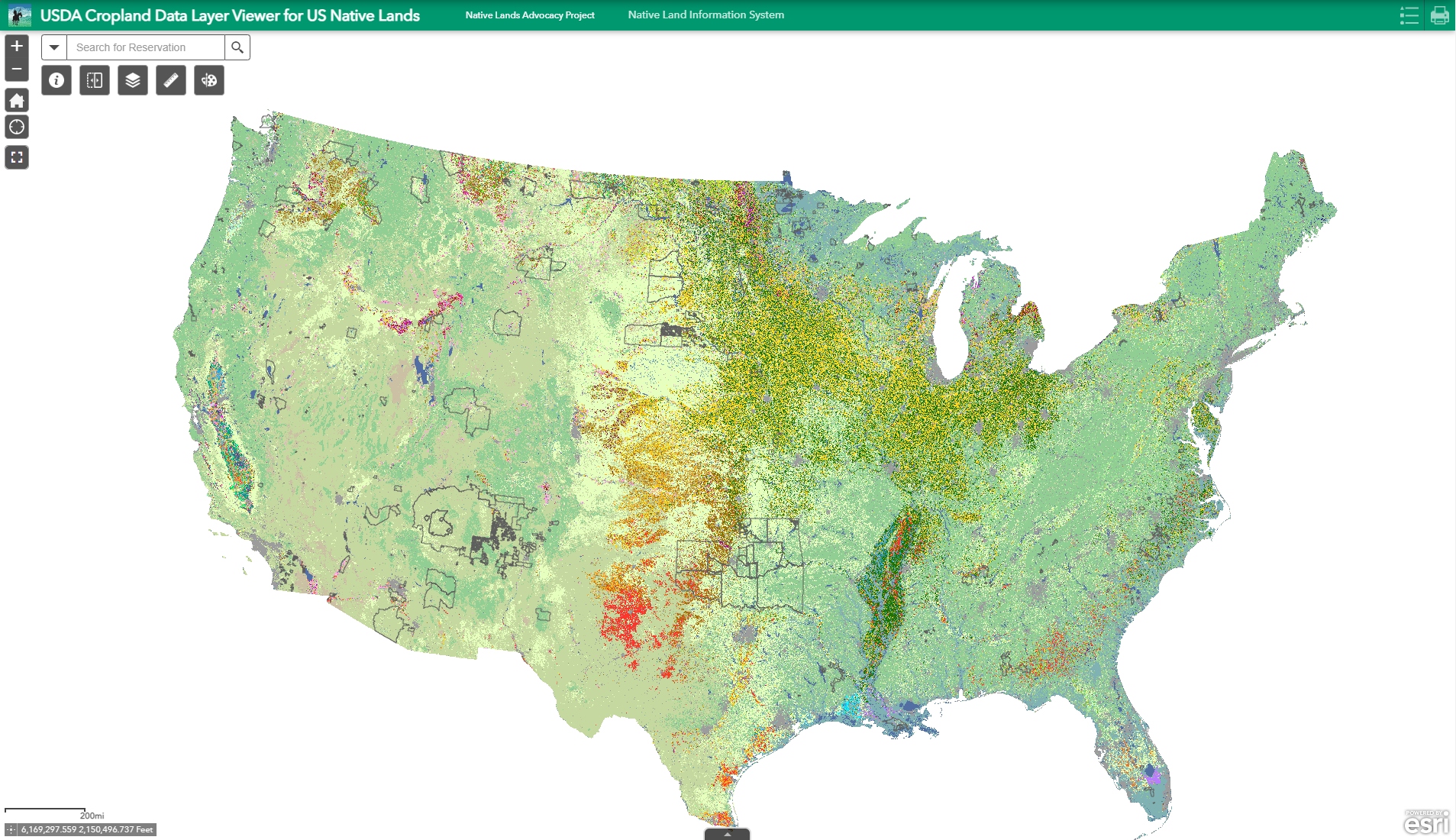Click the coordinate capture icon
Screen dimensions: 1456x840
pos(11,829)
